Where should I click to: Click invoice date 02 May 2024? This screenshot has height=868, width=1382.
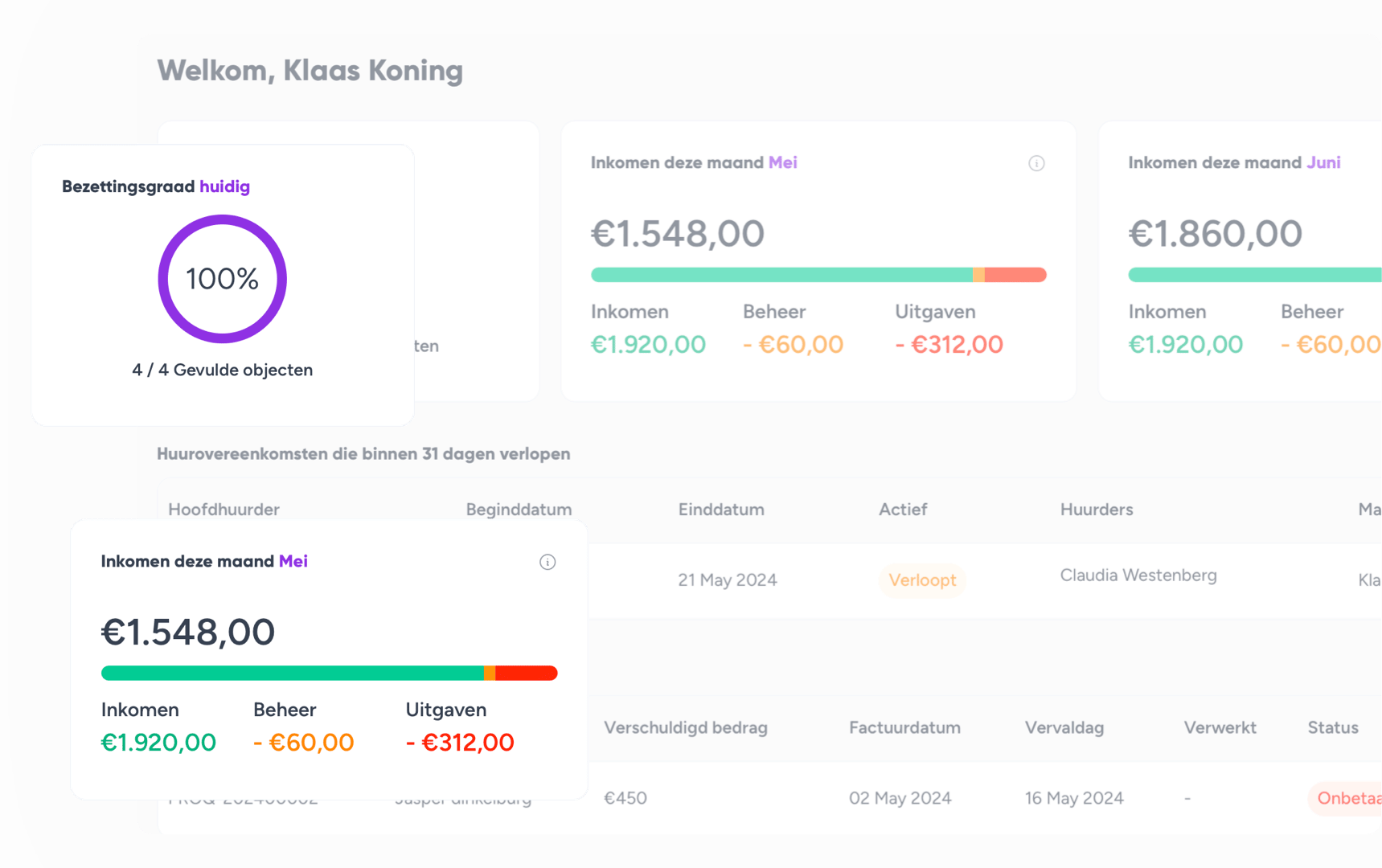(x=900, y=798)
